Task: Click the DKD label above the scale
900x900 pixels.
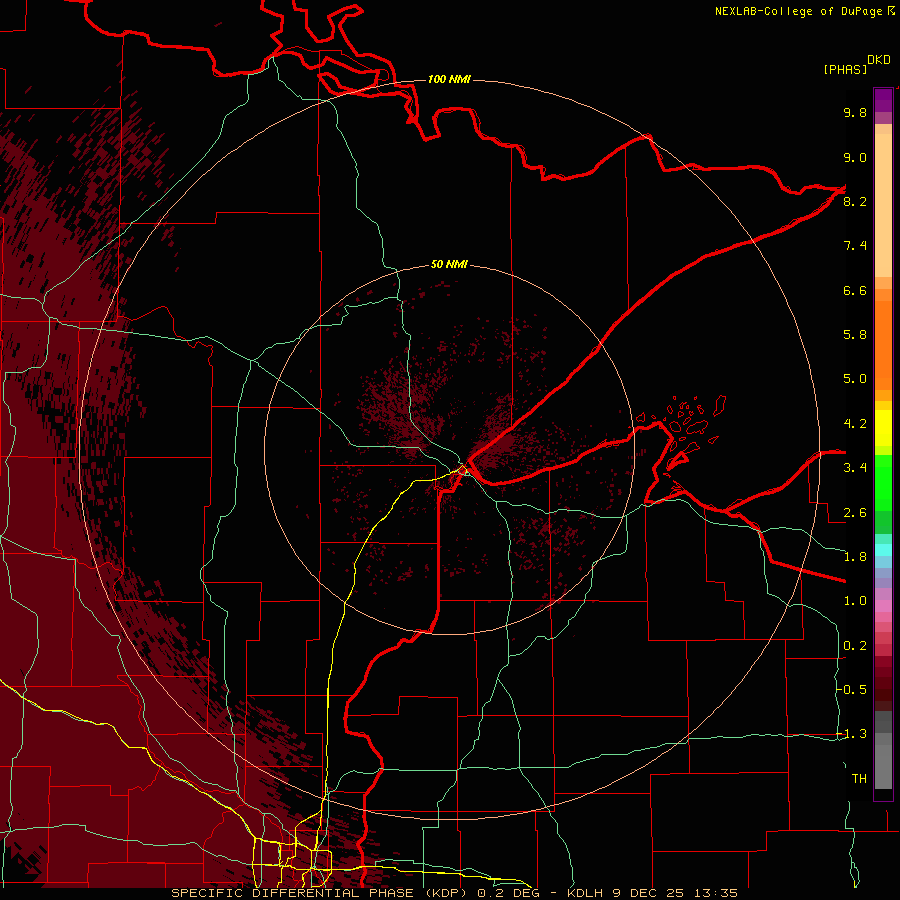Action: (879, 60)
